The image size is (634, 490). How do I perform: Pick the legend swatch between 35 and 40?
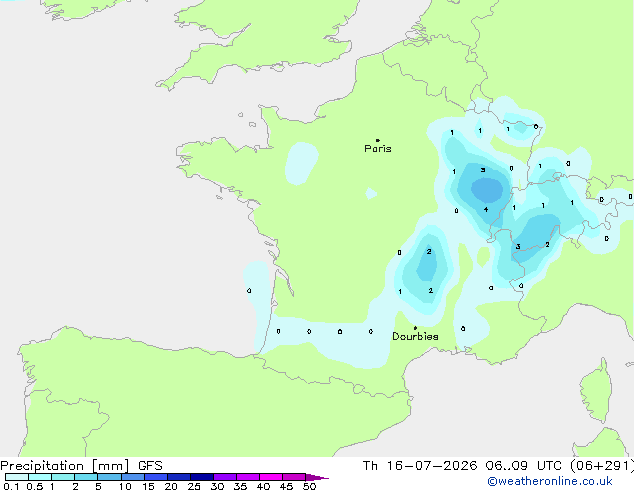click(248, 477)
